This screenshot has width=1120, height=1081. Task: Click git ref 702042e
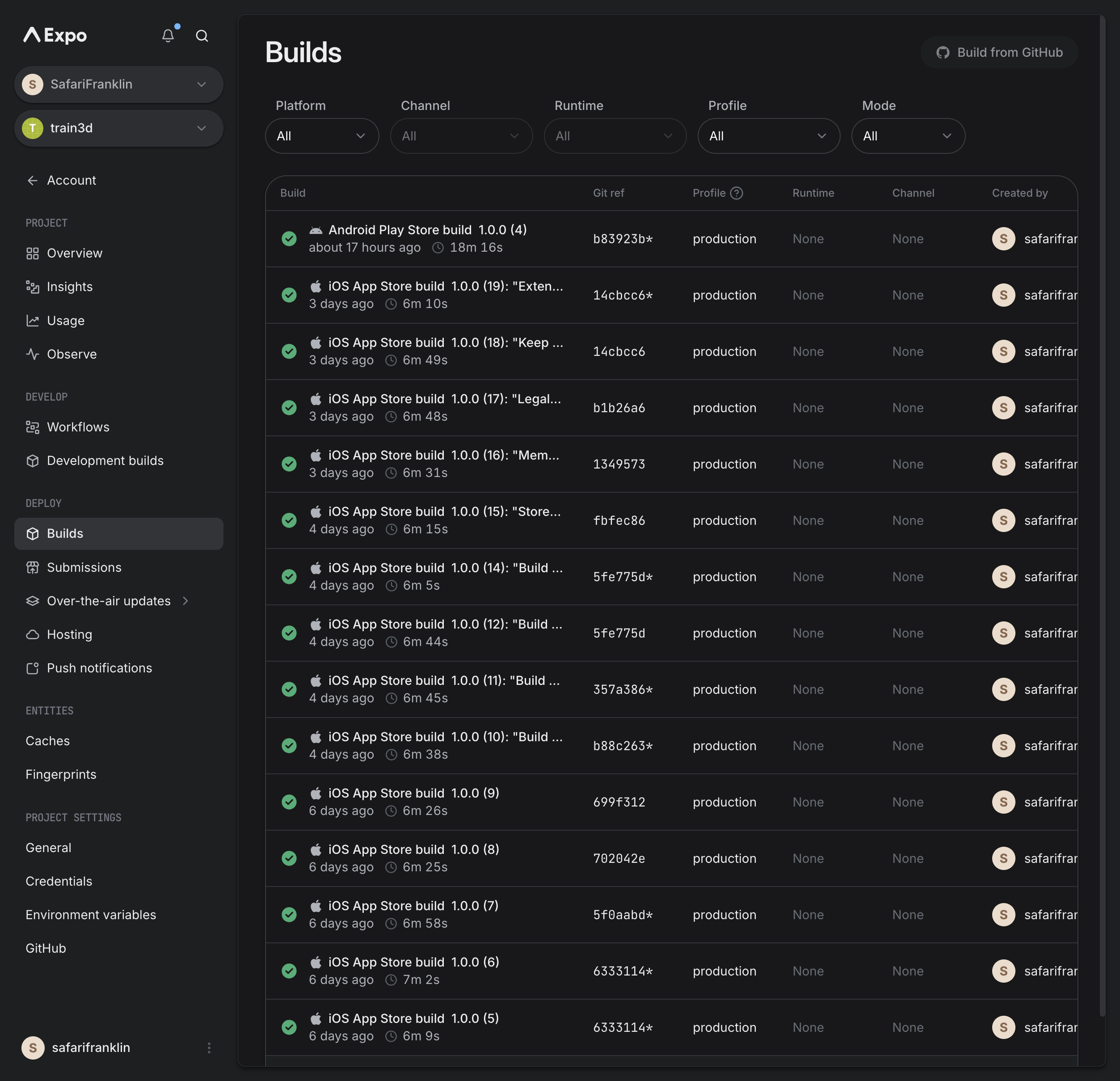pyautogui.click(x=619, y=859)
